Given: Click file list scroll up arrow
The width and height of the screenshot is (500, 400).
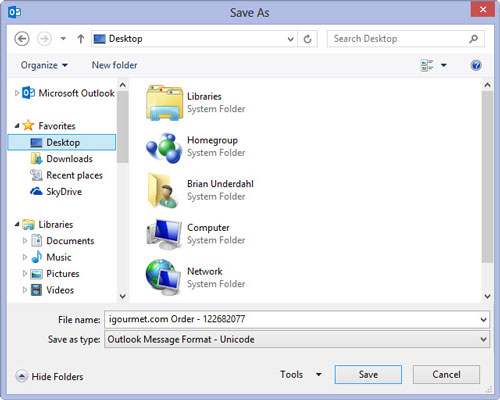Looking at the screenshot, I should tap(487, 85).
